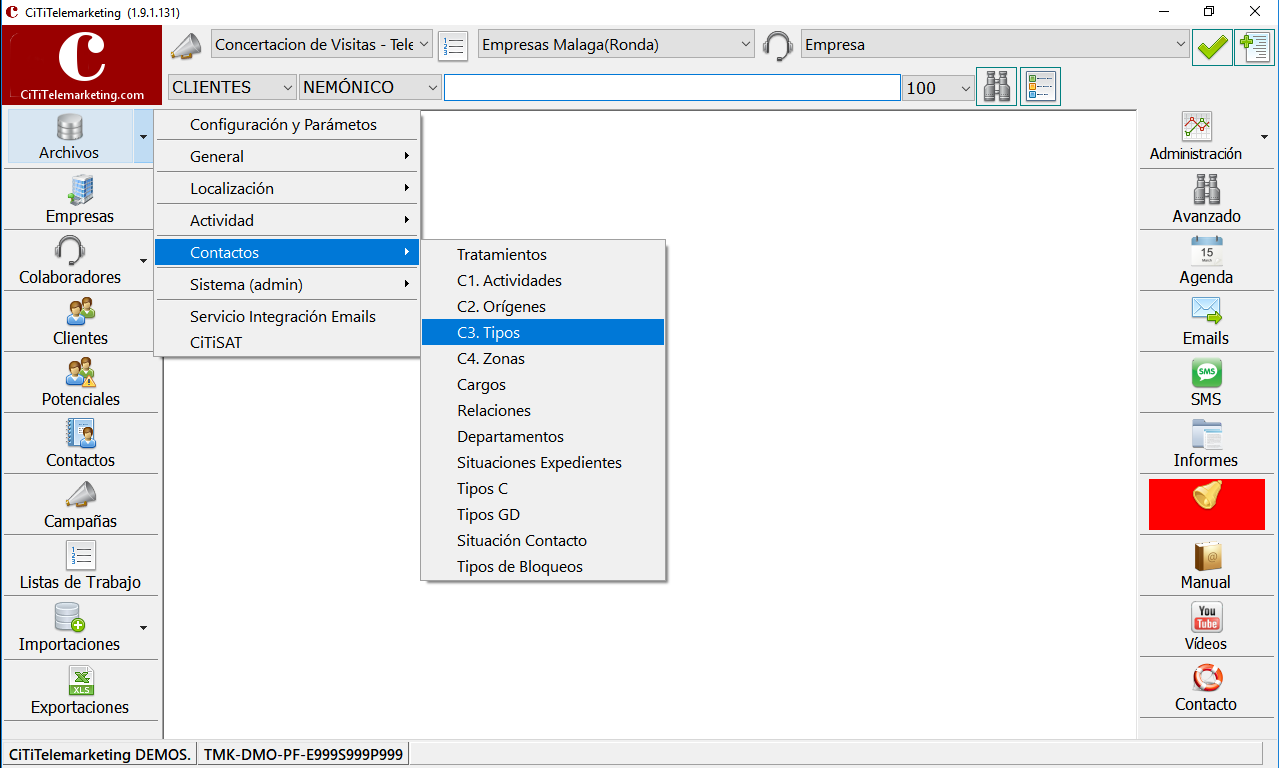1279x768 pixels.
Task: Expand the Administración arrow menu
Action: pos(1265,138)
